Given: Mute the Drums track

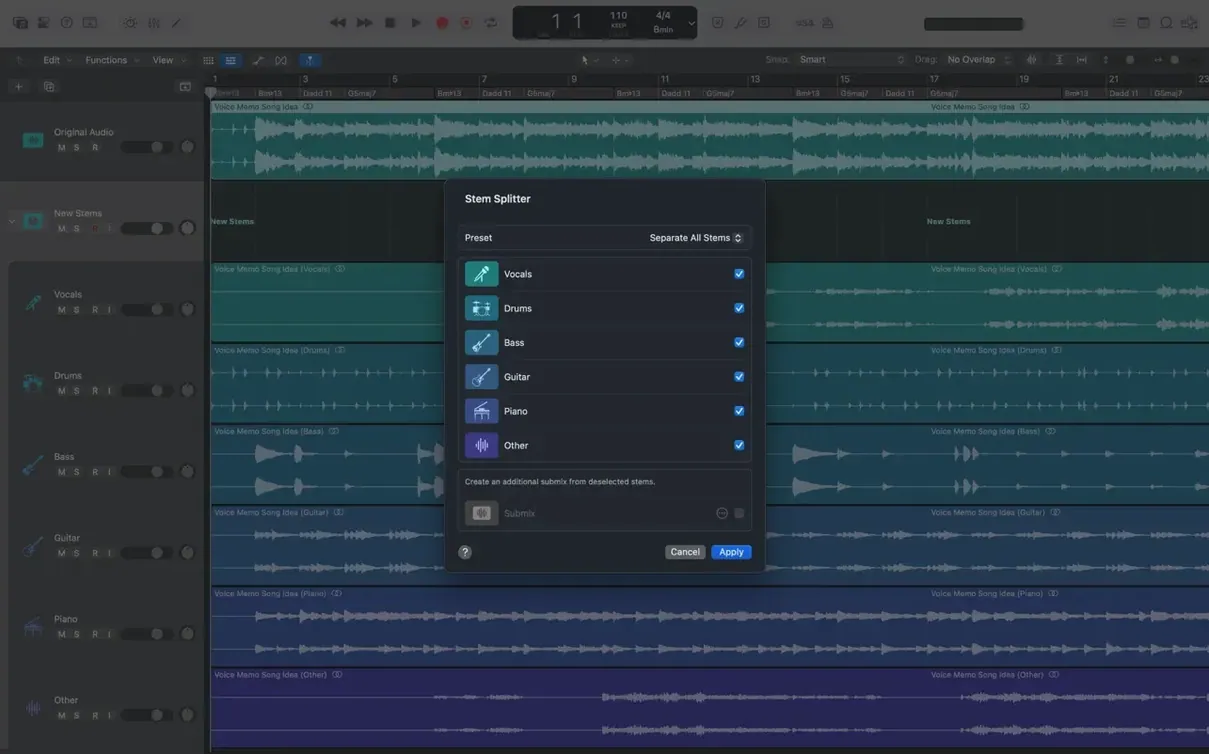Looking at the screenshot, I should pos(61,391).
